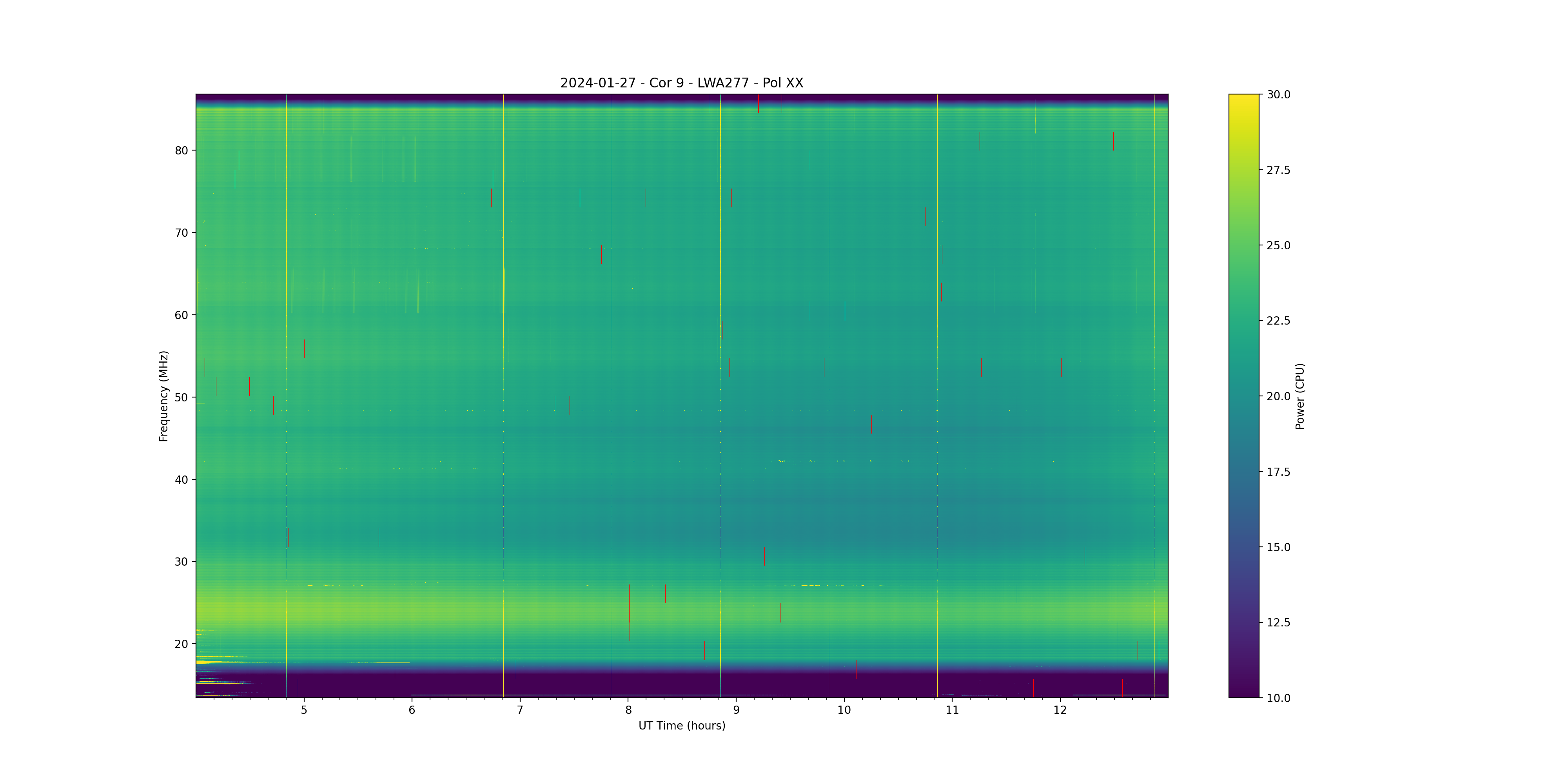The width and height of the screenshot is (1568, 784).
Task: Click x-axis tick label 12
Action: tap(1060, 710)
